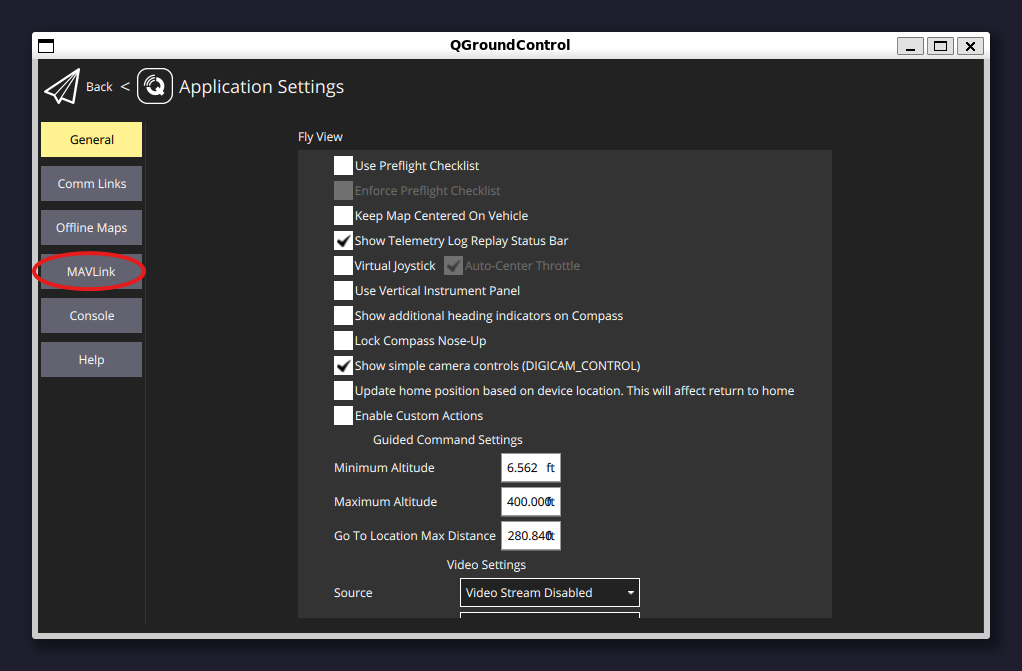The image size is (1022, 671).
Task: Edit the Minimum Altitude field
Action: (x=531, y=468)
